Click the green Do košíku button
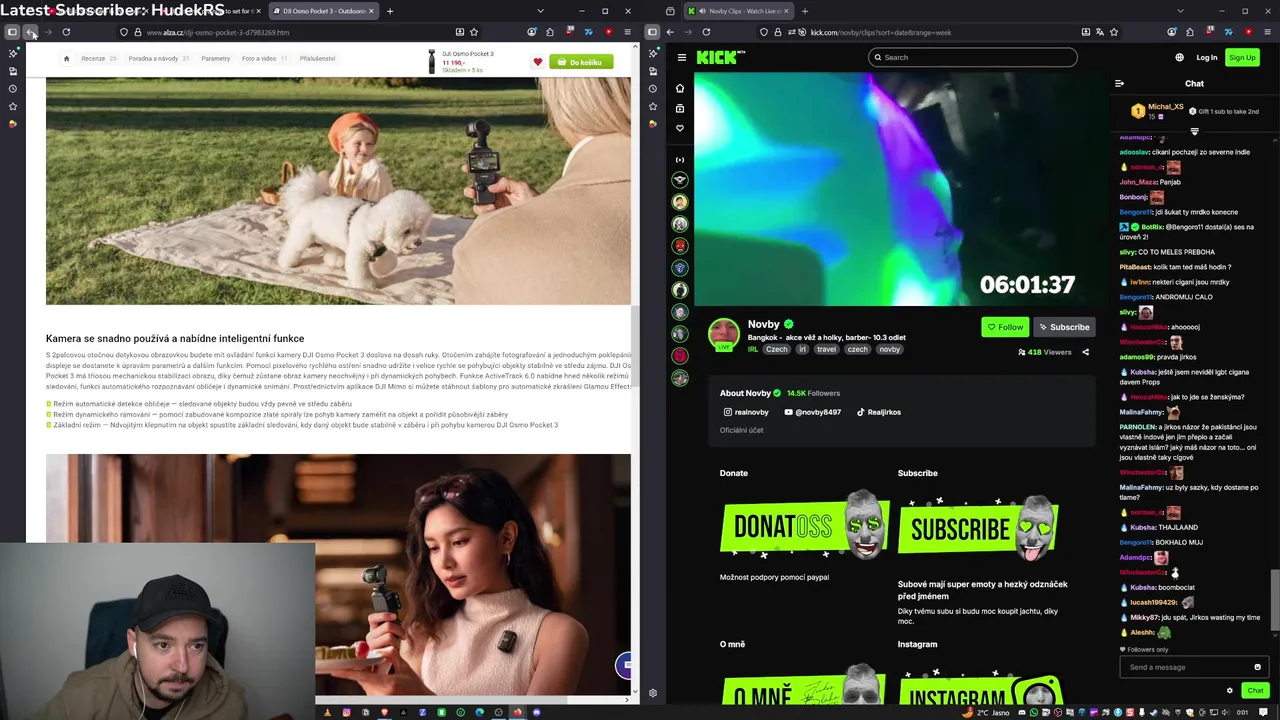 (581, 62)
